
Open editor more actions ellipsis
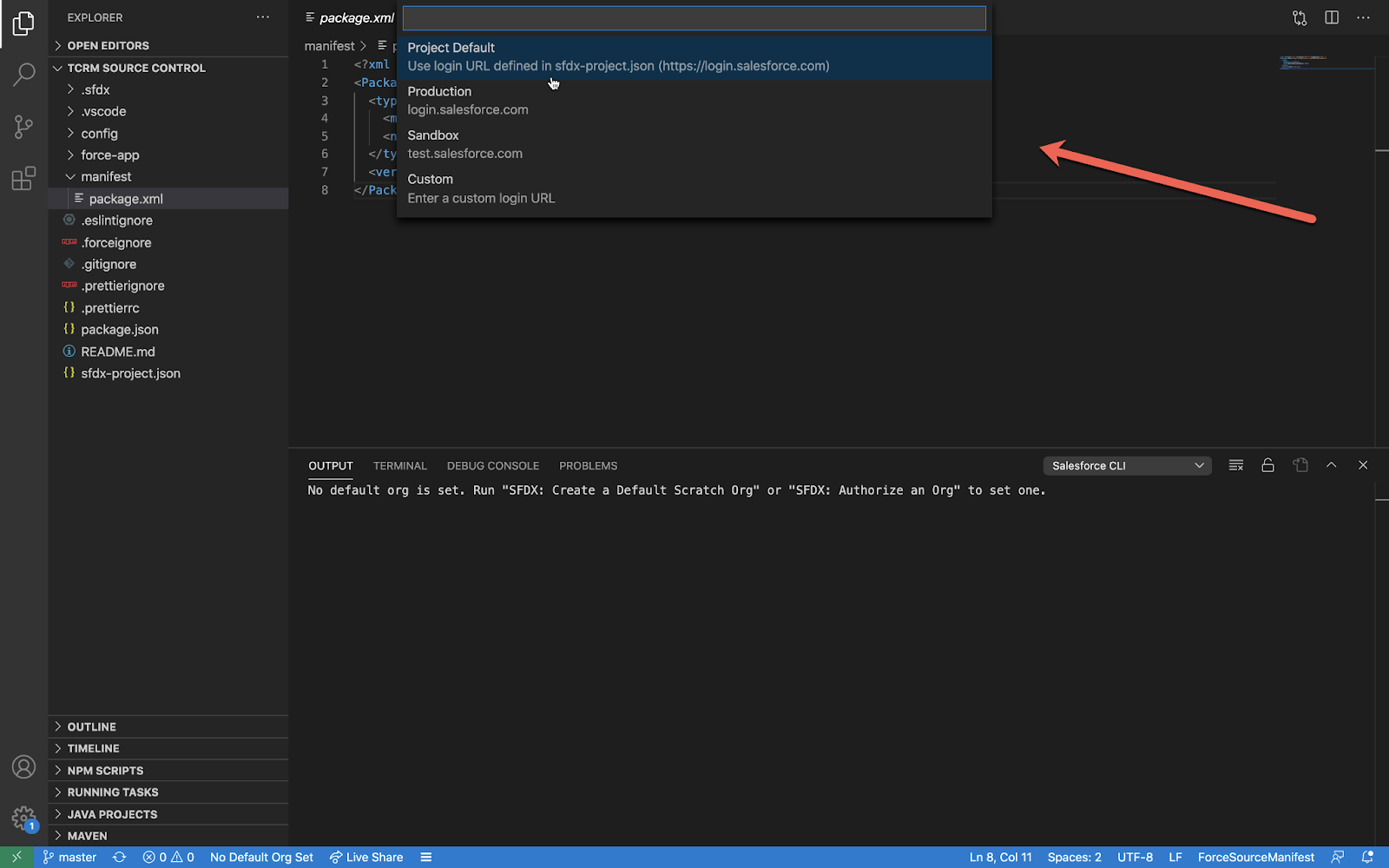(1364, 17)
